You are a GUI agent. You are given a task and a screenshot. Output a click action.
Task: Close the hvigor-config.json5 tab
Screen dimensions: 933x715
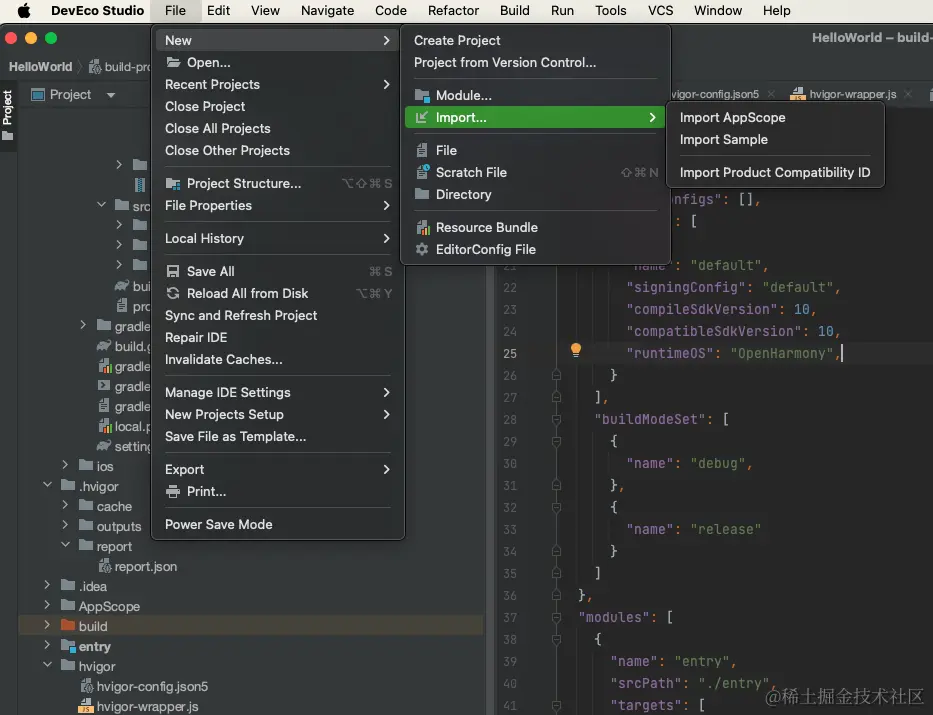(771, 94)
